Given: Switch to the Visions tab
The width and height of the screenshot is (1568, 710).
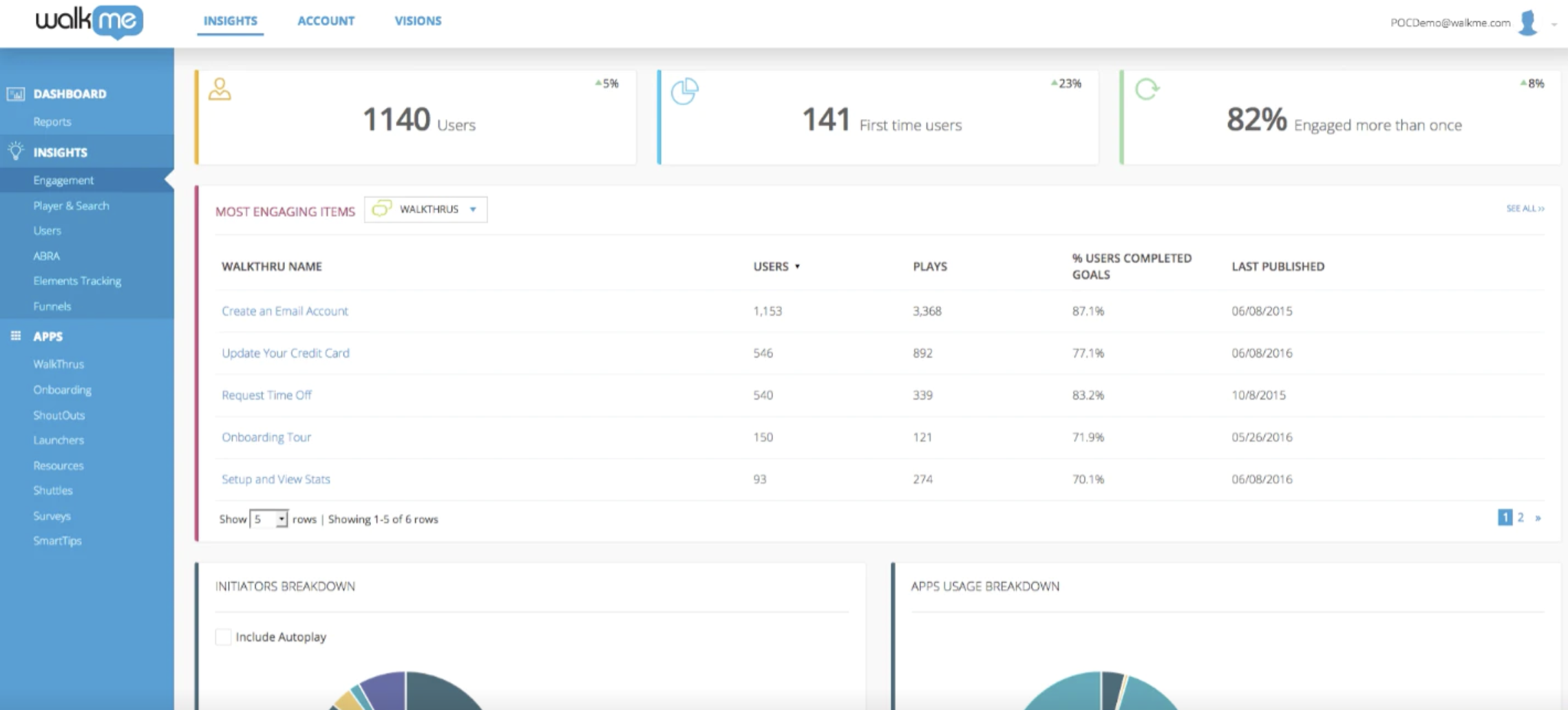Looking at the screenshot, I should click(418, 21).
